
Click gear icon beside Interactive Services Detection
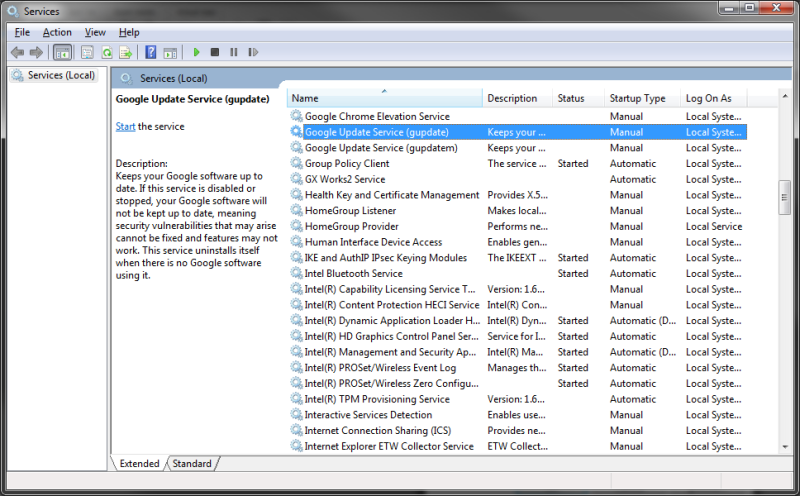[x=296, y=414]
